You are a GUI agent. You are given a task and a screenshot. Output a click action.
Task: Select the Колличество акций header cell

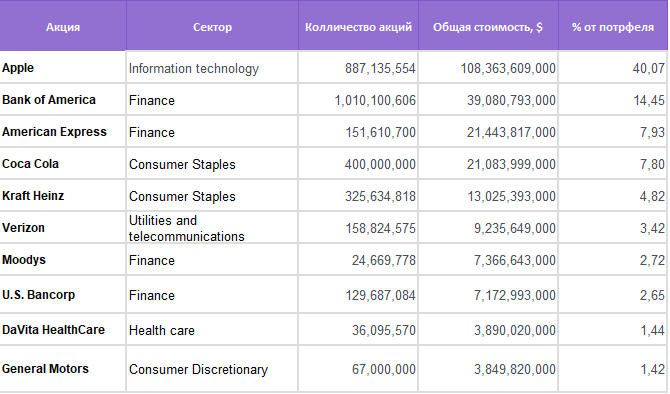click(x=358, y=26)
